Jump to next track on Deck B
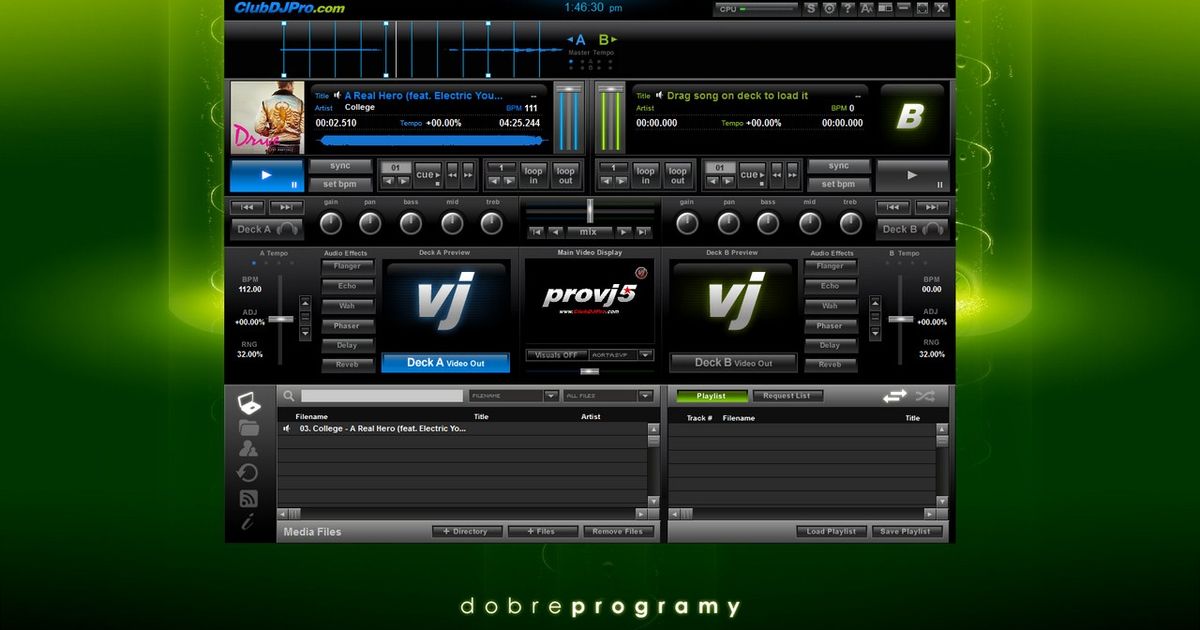Viewport: 1200px width, 630px height. 932,208
